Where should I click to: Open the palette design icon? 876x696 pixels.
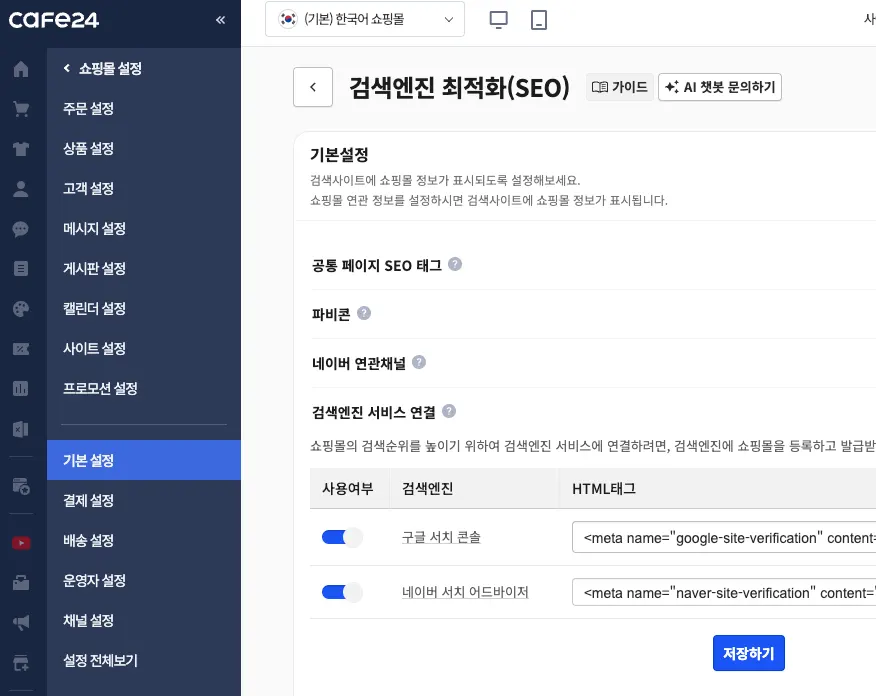pyautogui.click(x=21, y=309)
